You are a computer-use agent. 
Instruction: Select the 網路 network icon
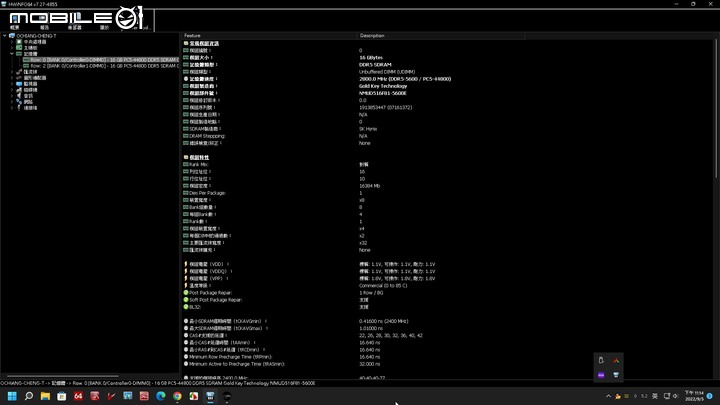19,101
